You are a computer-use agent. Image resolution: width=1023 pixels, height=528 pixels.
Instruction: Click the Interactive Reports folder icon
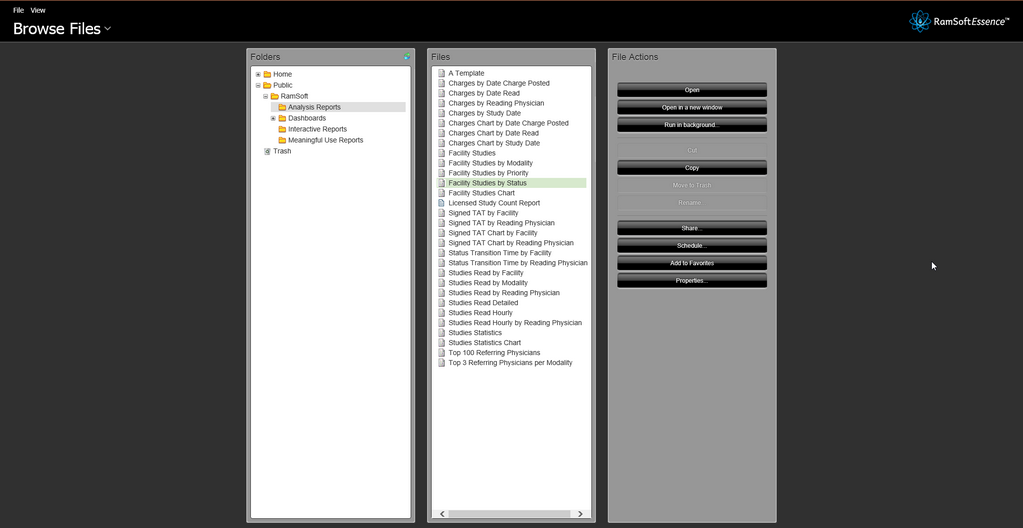[282, 130]
